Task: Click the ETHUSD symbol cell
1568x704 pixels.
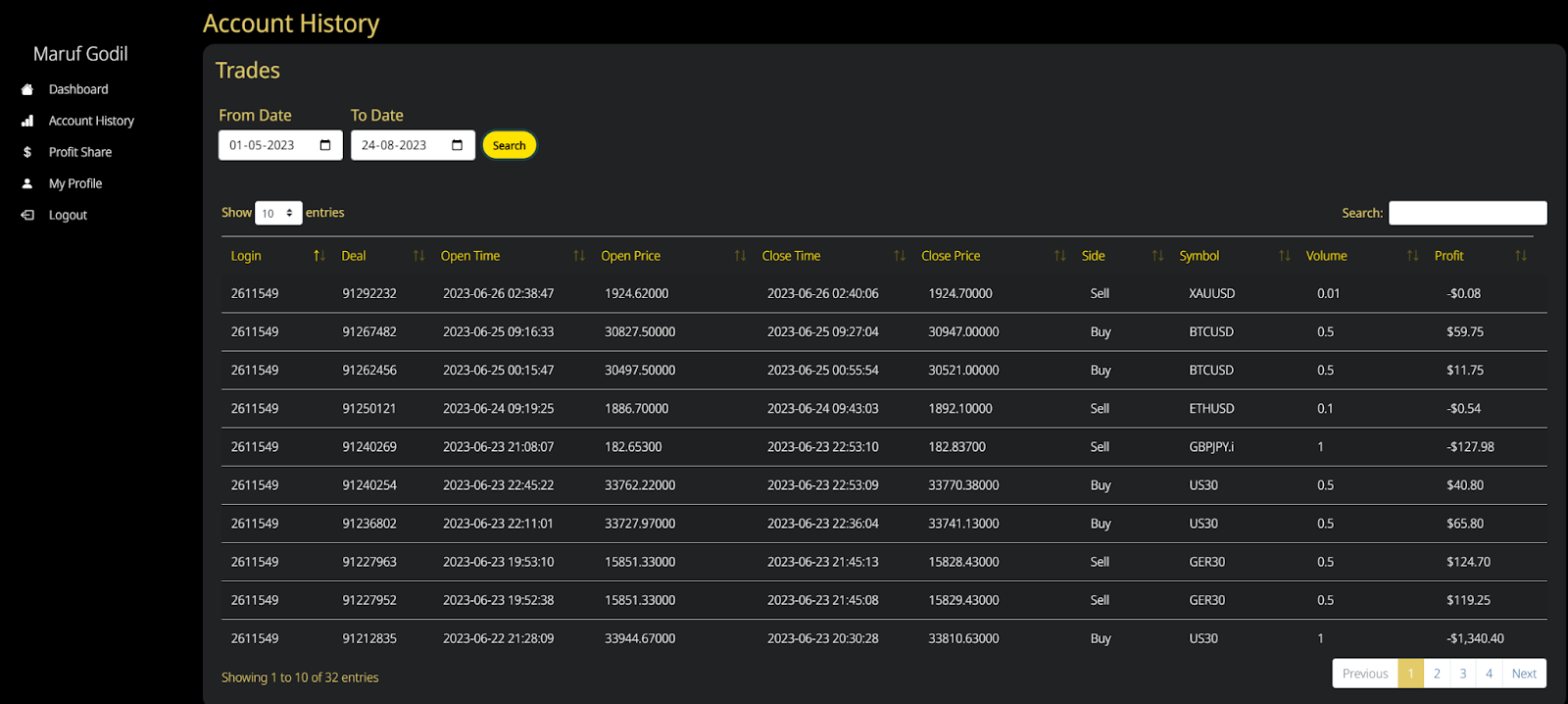Action: click(1211, 408)
